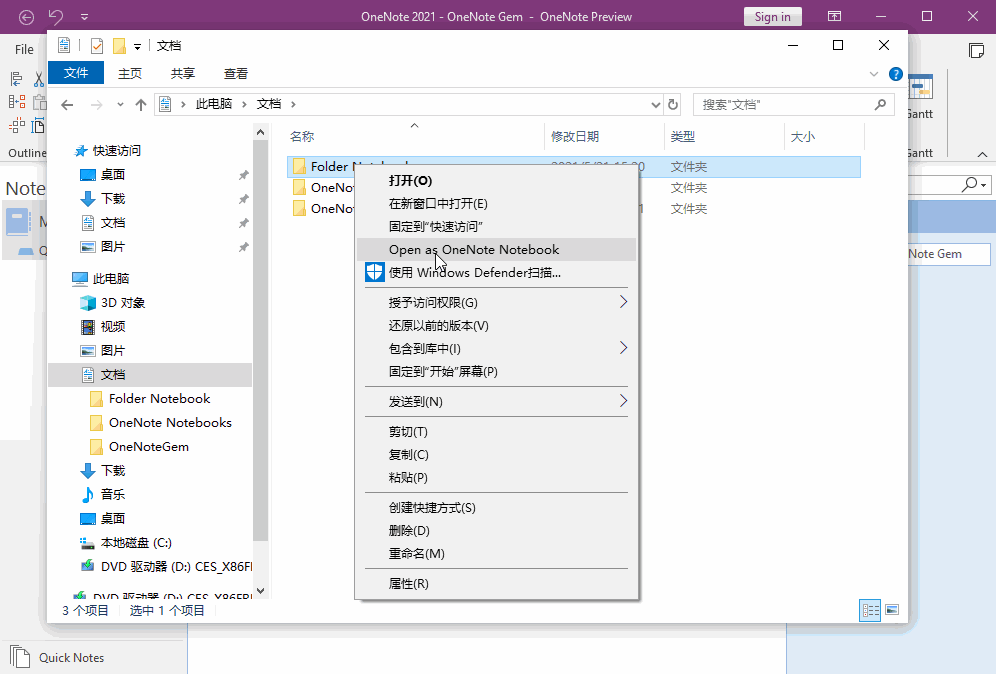Expand the address bar history dropdown
The width and height of the screenshot is (996, 674).
656,105
